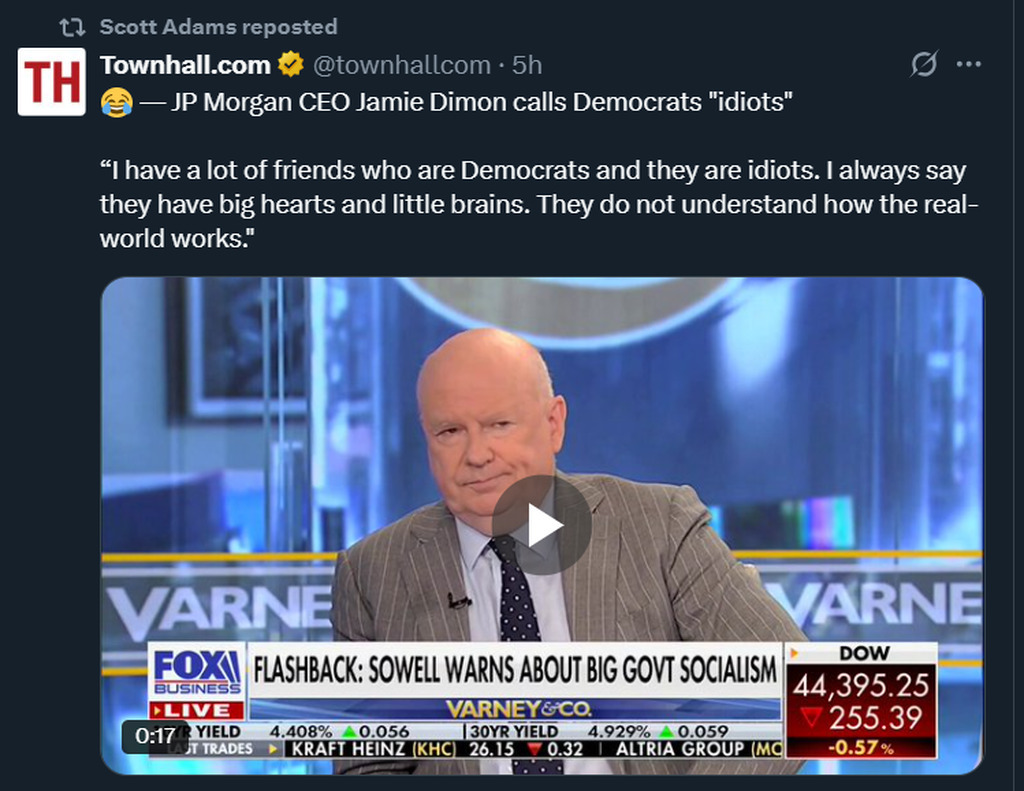Click the Grok slashed-circle icon
The height and width of the screenshot is (791, 1024).
(x=924, y=65)
